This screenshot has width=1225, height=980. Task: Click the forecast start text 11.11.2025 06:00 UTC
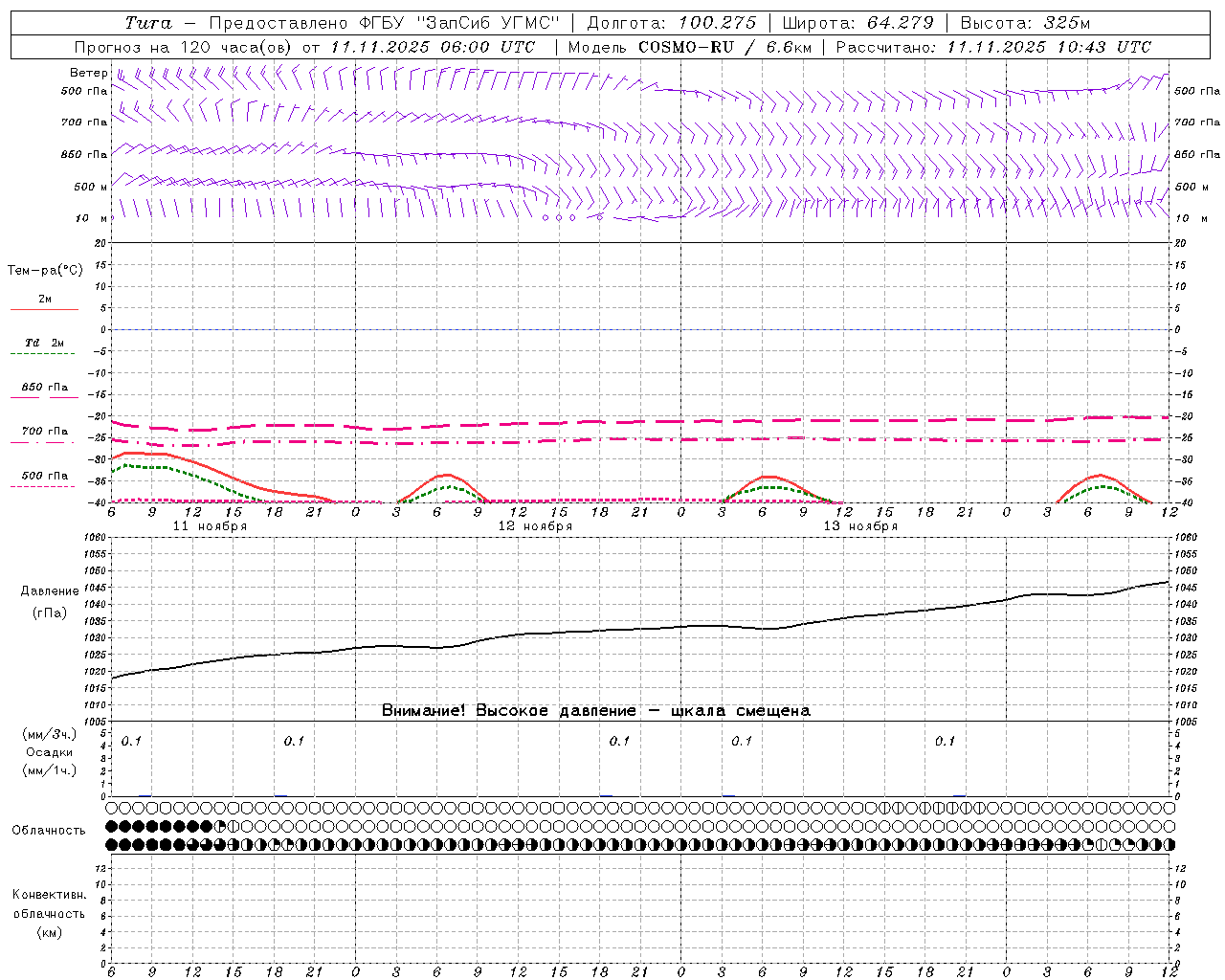tap(433, 47)
